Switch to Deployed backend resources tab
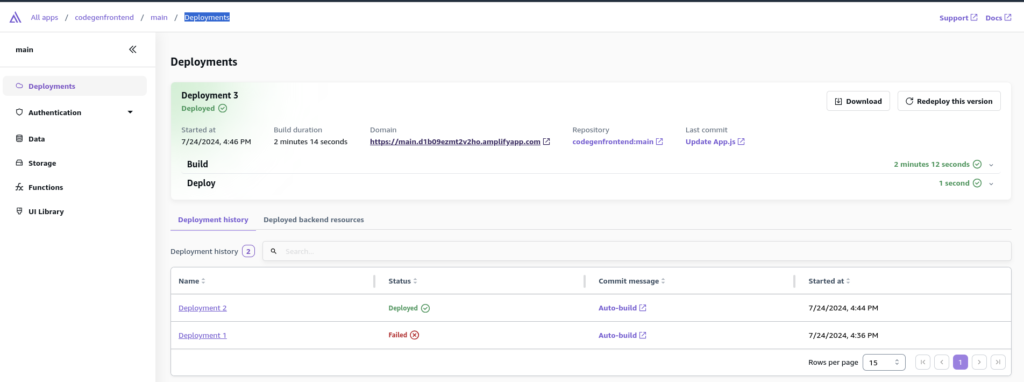The width and height of the screenshot is (1024, 382). 313,220
